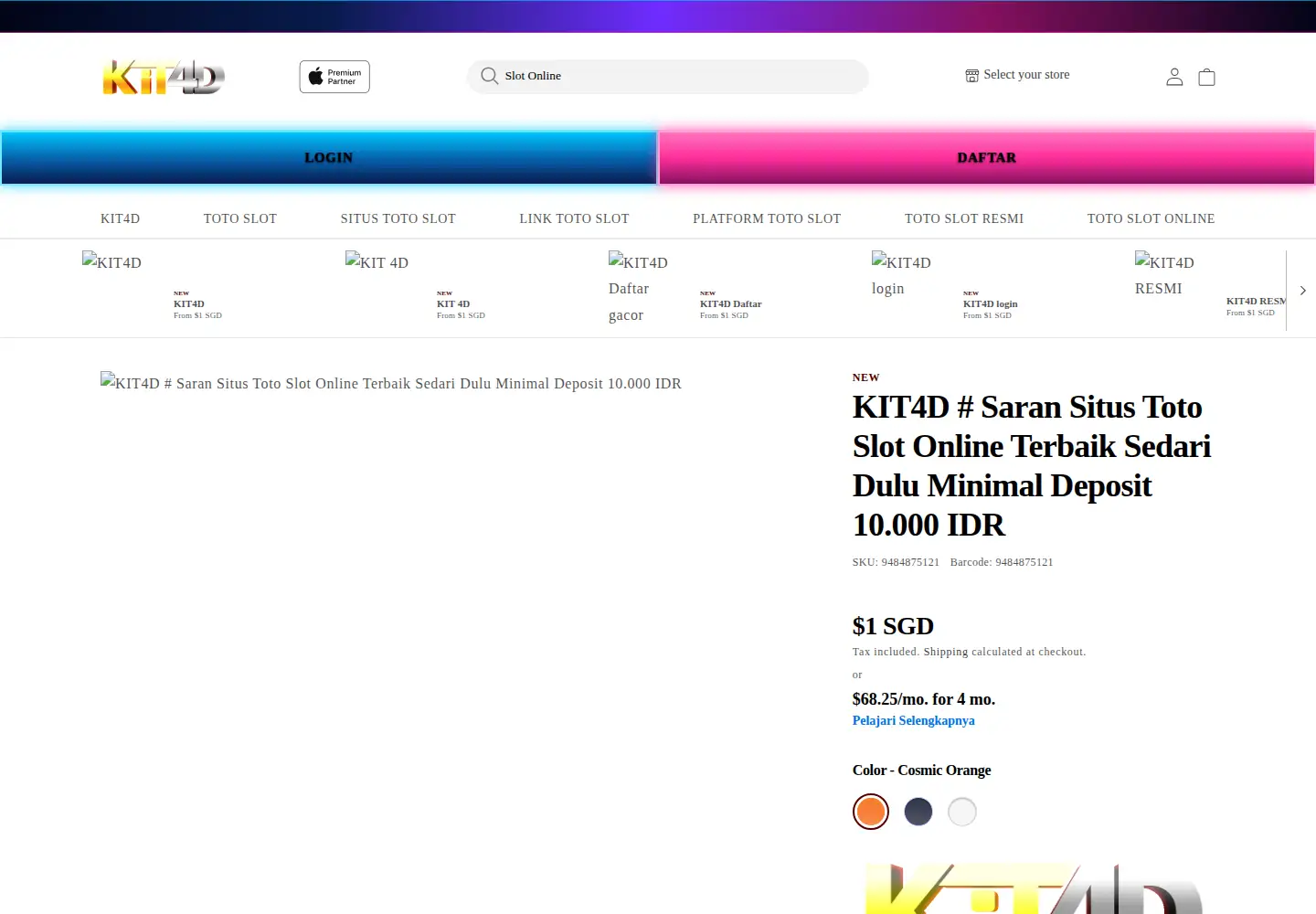Click Select your store link
This screenshot has width=1316, height=914.
pyautogui.click(x=1026, y=75)
